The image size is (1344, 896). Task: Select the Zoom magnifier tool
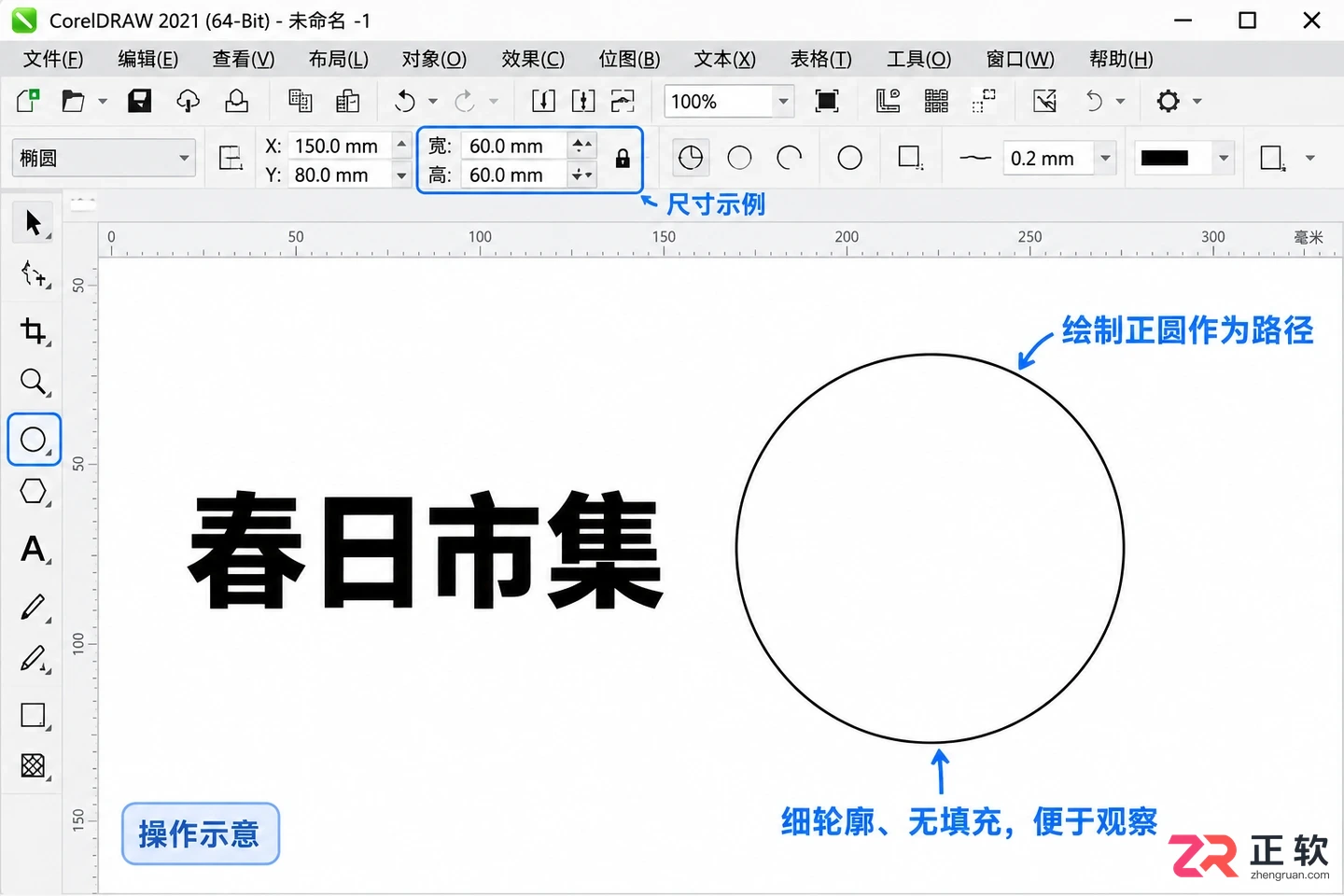[34, 382]
